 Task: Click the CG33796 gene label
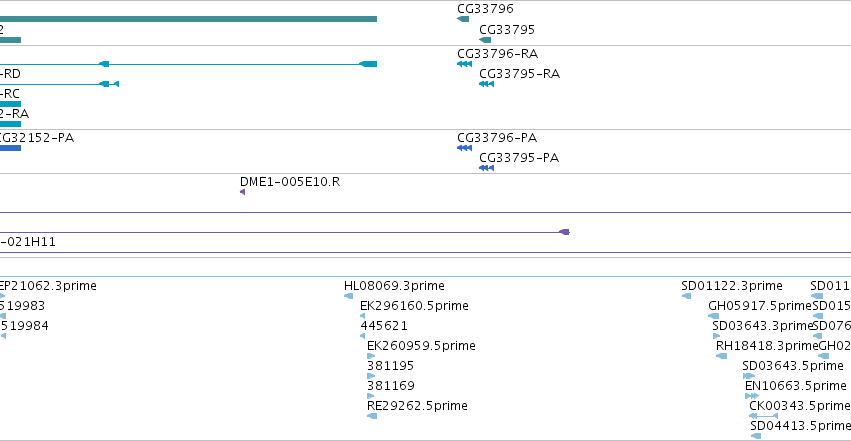click(485, 9)
